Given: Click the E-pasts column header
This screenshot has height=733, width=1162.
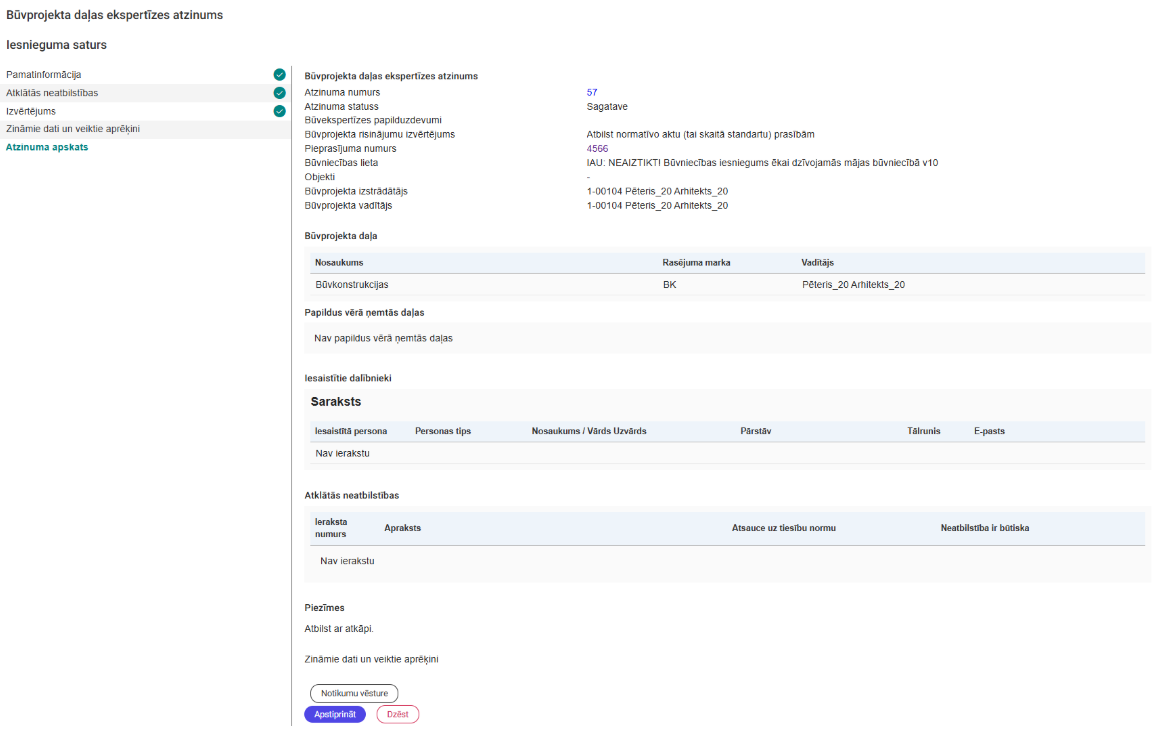Looking at the screenshot, I should click(x=989, y=431).
